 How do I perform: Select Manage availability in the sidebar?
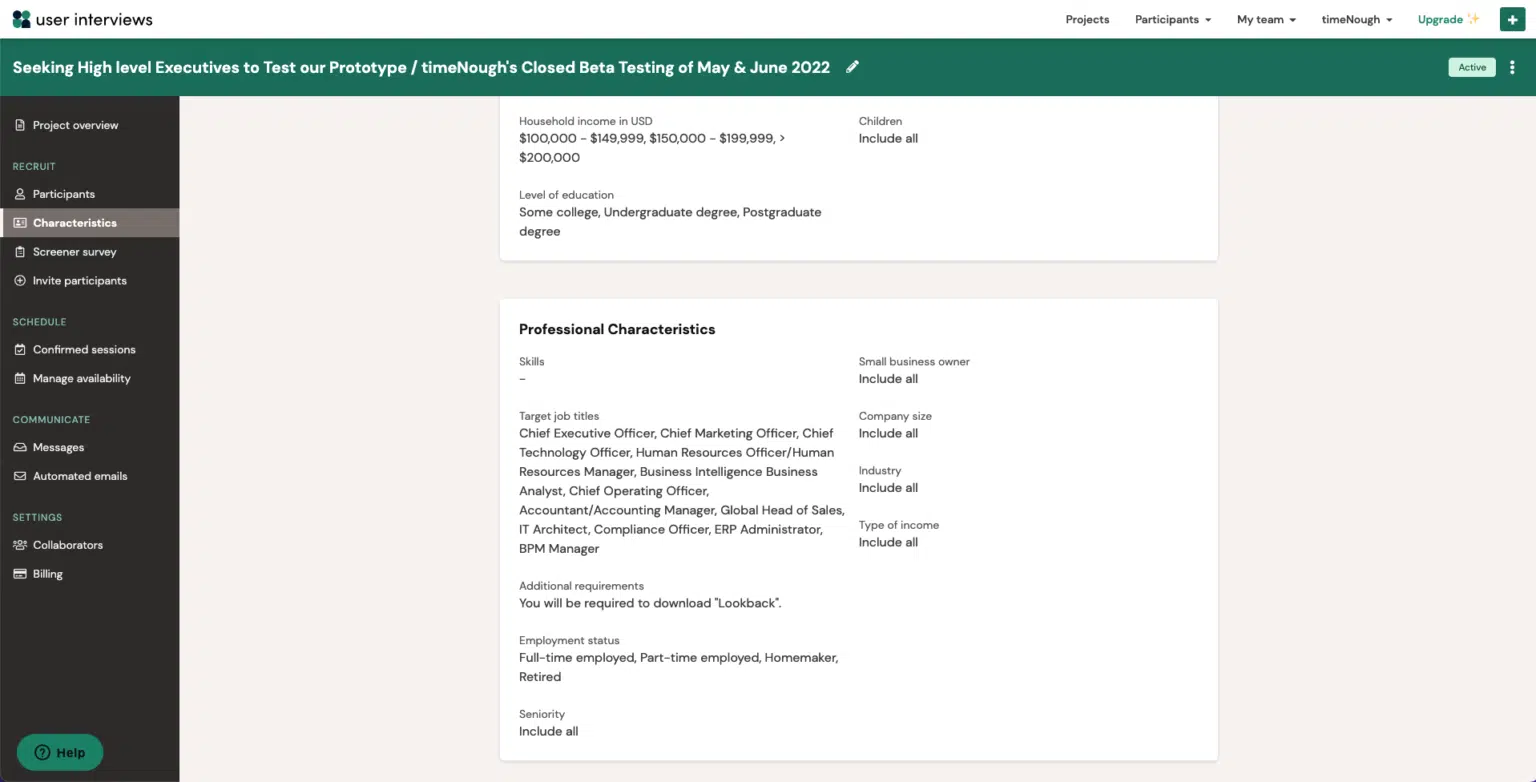(81, 379)
